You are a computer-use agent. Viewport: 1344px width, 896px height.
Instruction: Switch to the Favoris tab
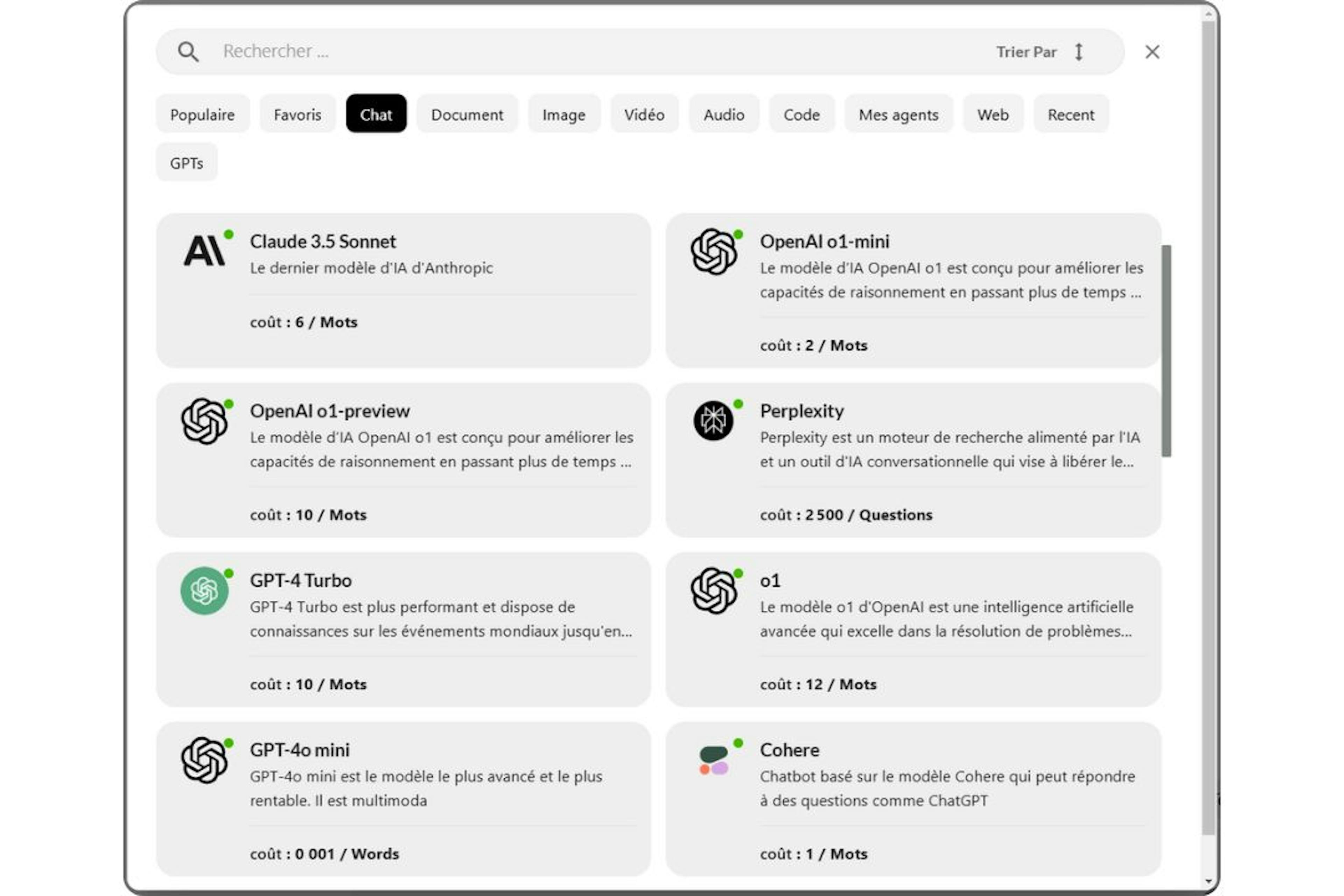(297, 114)
